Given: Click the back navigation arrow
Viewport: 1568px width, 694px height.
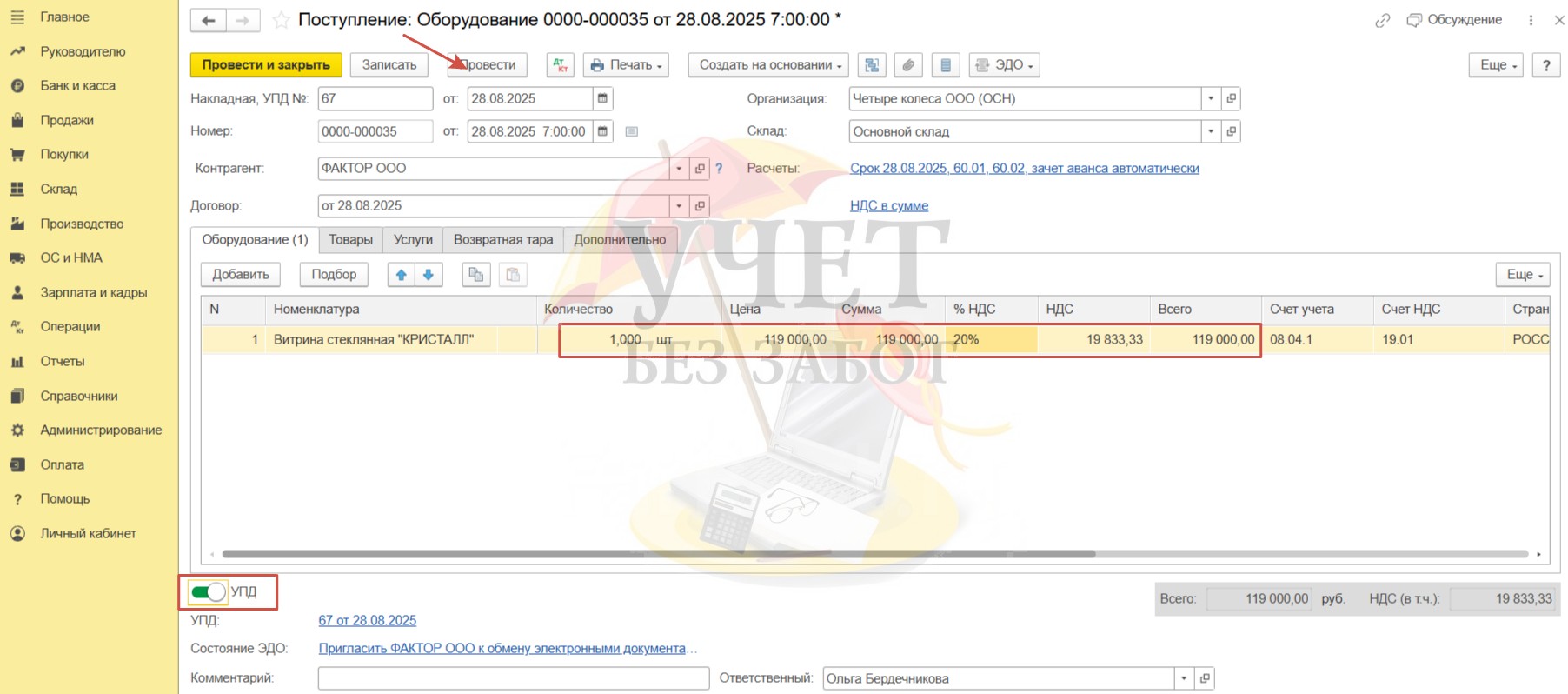Looking at the screenshot, I should coord(209,20).
